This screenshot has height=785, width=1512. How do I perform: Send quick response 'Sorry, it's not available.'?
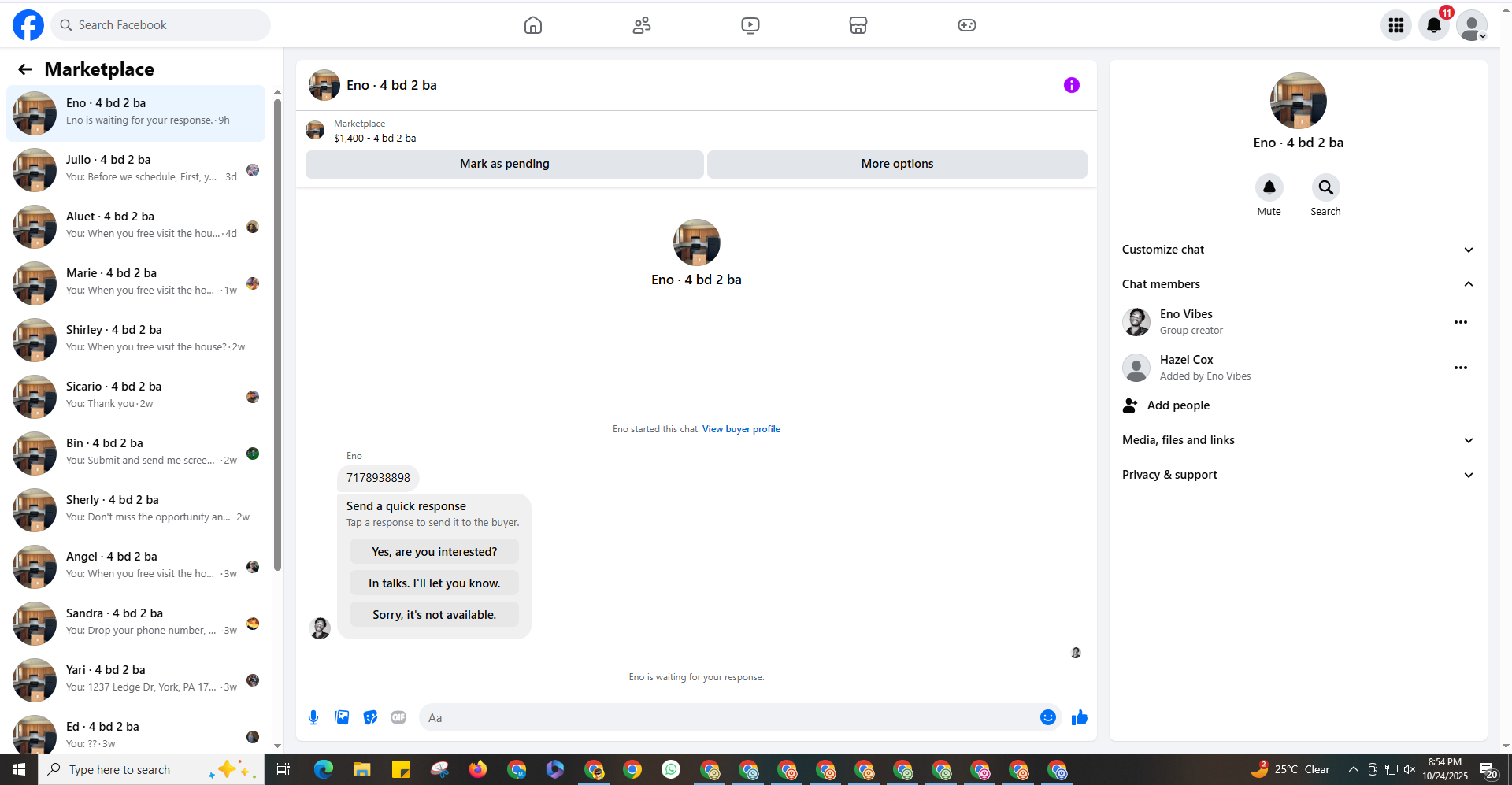tap(435, 615)
